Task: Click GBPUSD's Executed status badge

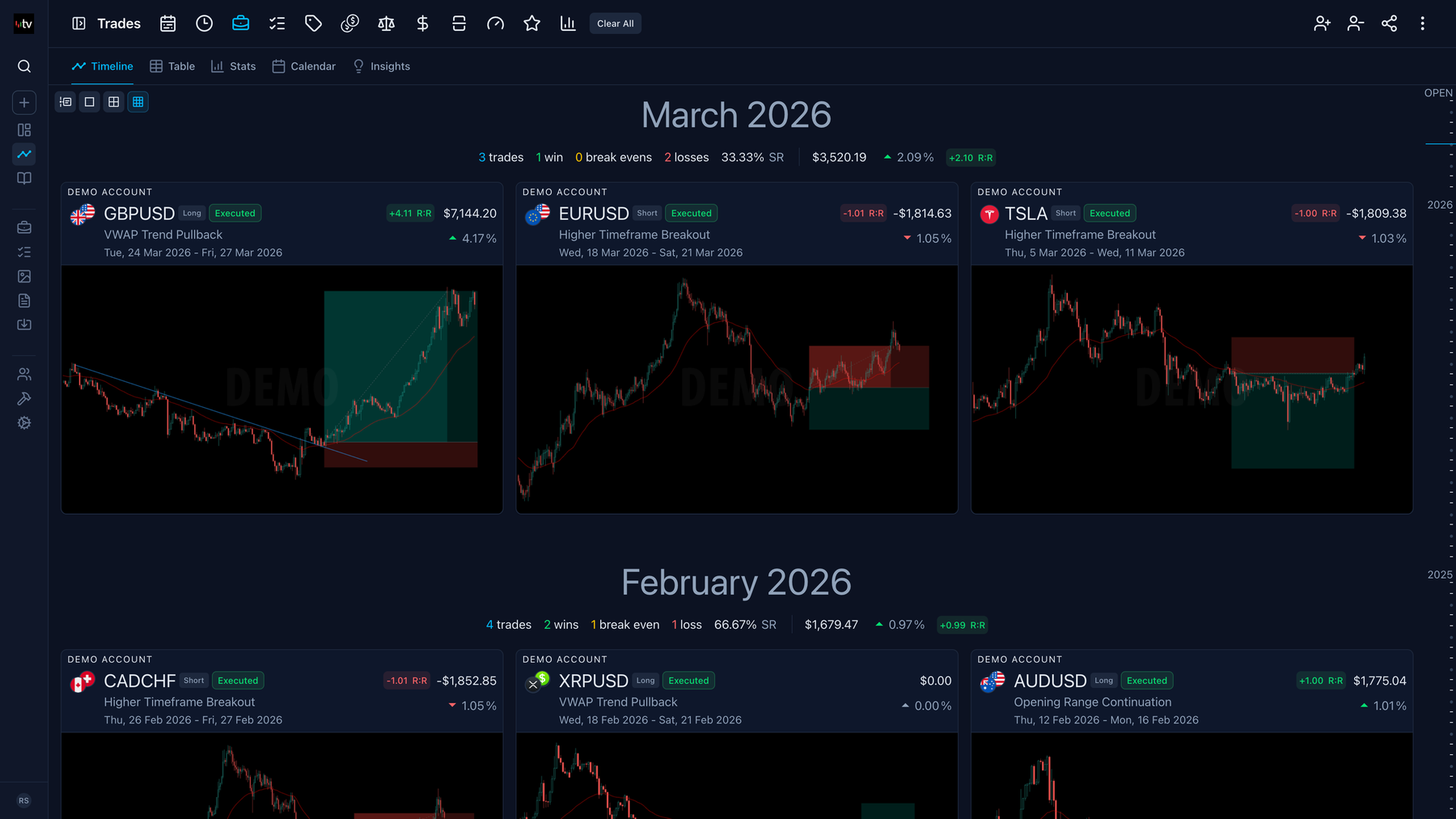Action: pyautogui.click(x=235, y=214)
